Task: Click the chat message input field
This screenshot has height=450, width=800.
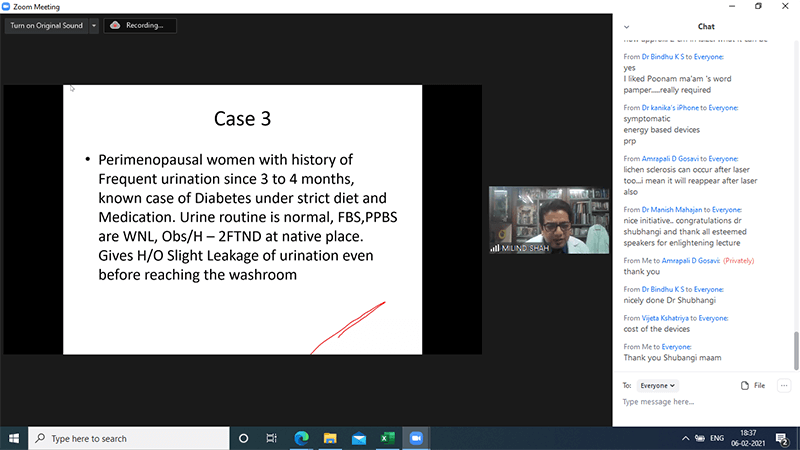Action: point(700,402)
